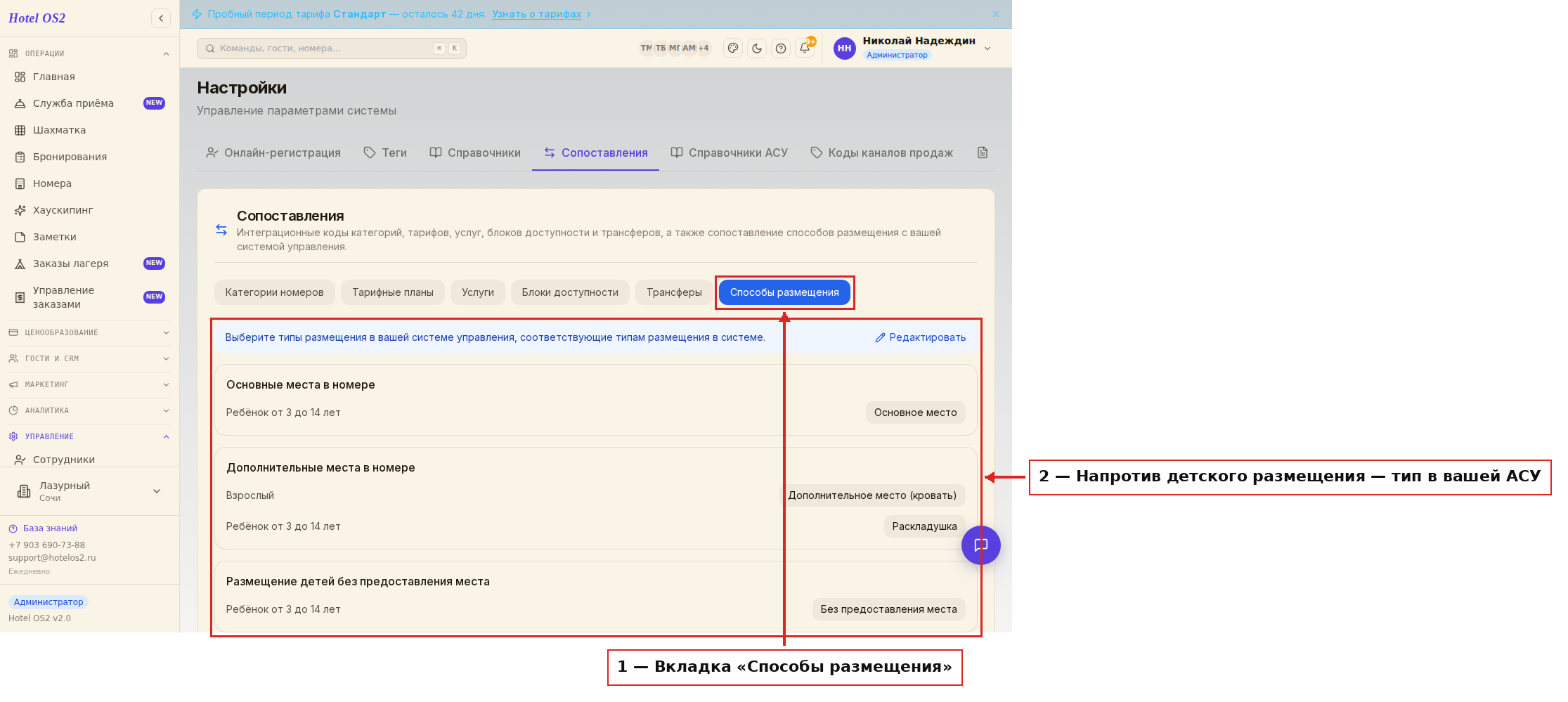Click the pencil icon beside Редактировать
The width and height of the screenshot is (1568, 702).
click(x=880, y=338)
